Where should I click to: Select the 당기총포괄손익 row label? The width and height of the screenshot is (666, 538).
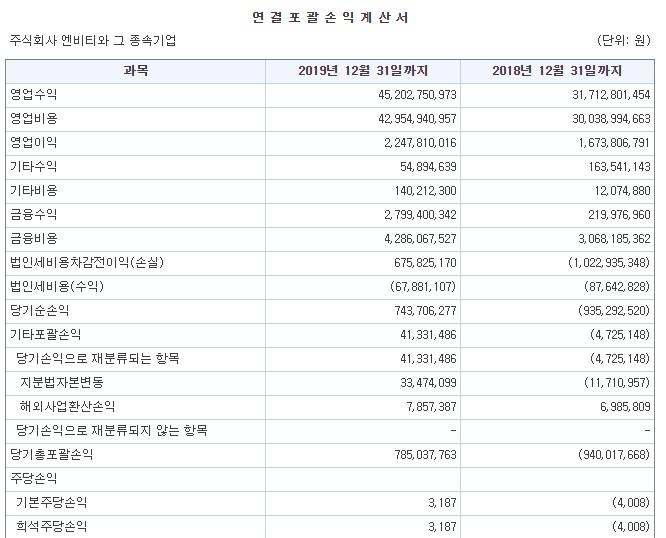coord(51,454)
